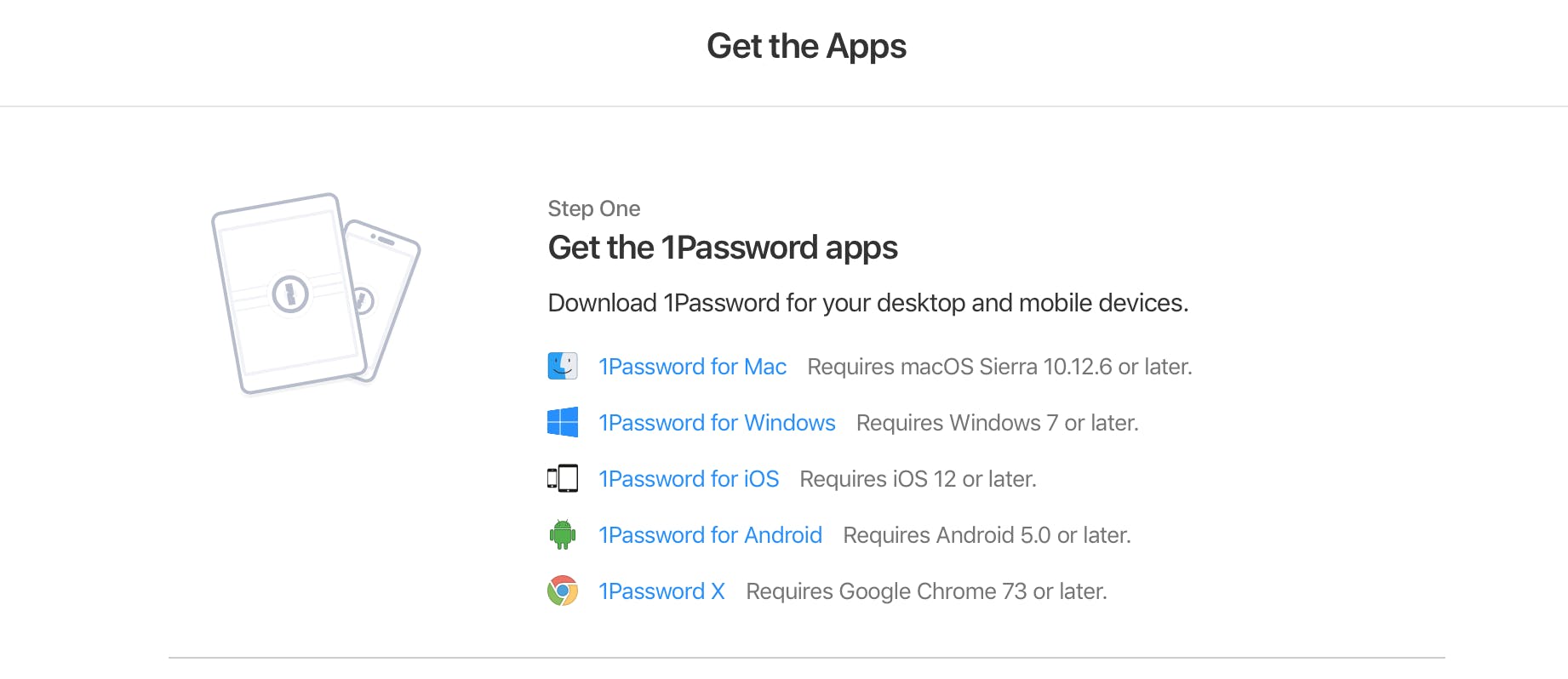Screen dimensions: 1568x679
Task: Click the Mac Finder face icon
Action: [x=563, y=367]
